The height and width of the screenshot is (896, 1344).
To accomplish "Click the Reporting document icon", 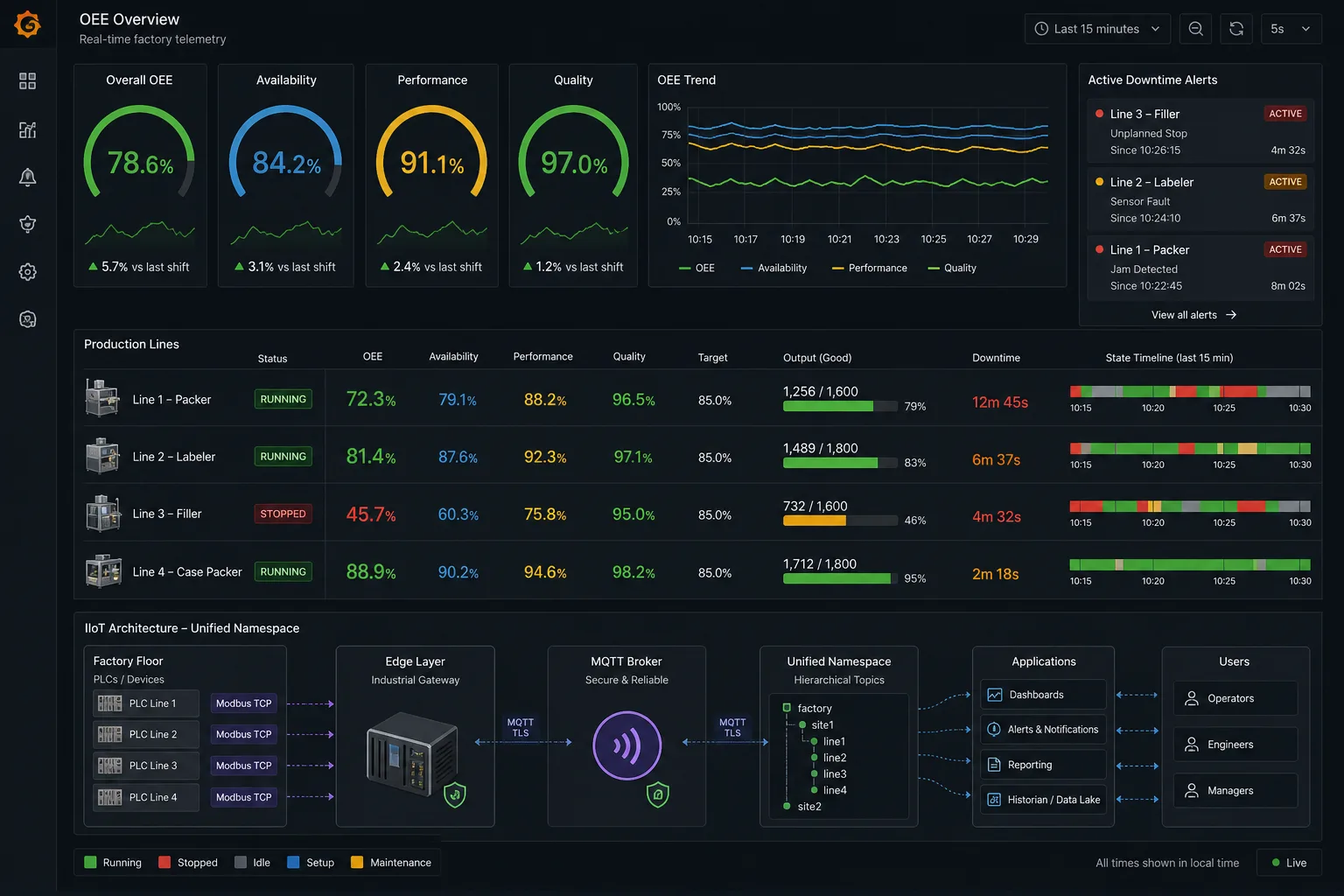I will pos(994,765).
